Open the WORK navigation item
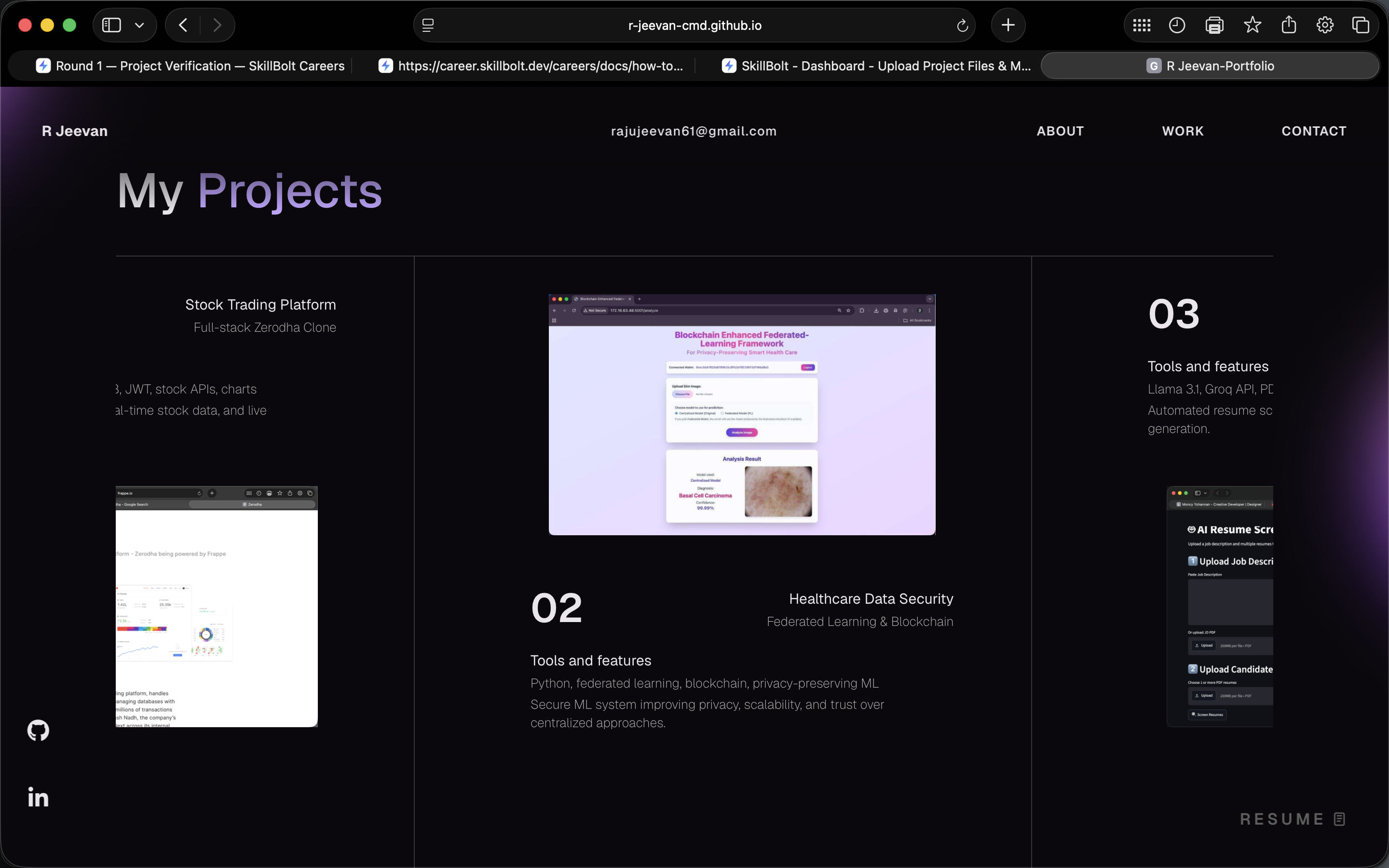 point(1183,131)
